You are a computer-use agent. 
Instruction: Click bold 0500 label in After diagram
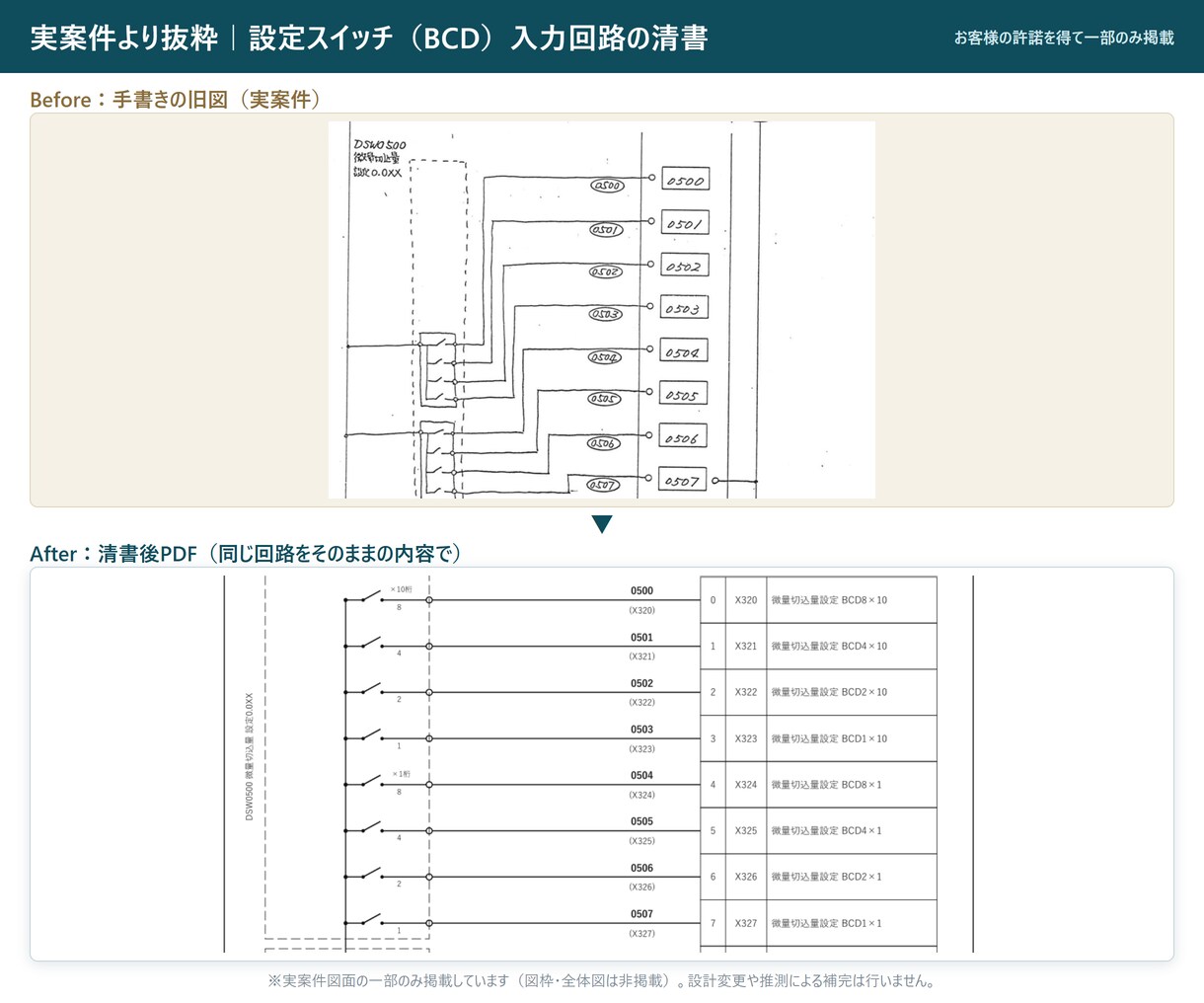[642, 591]
